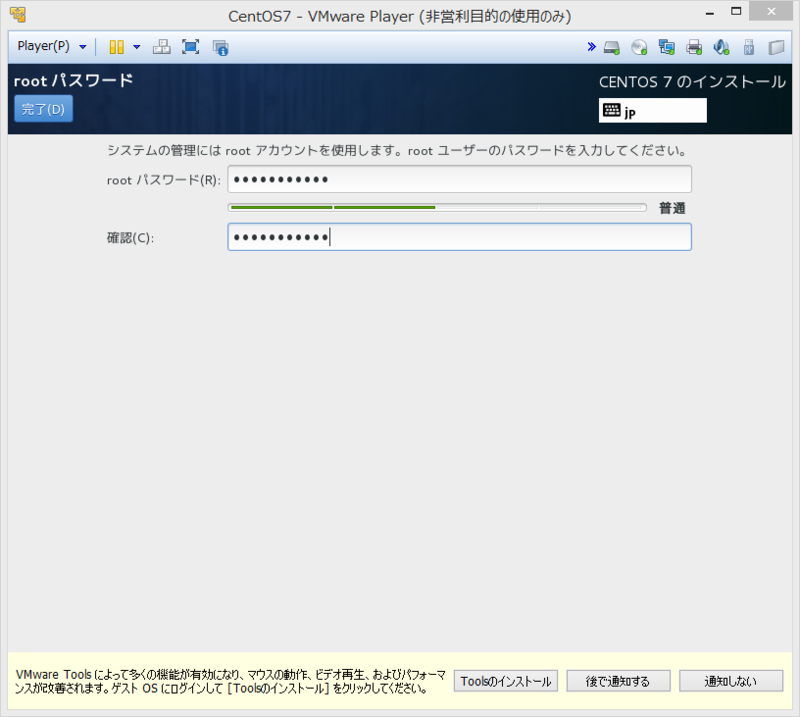Image resolution: width=800 pixels, height=717 pixels.
Task: Choose 後で通知する for VMware Tools
Action: pyautogui.click(x=618, y=681)
